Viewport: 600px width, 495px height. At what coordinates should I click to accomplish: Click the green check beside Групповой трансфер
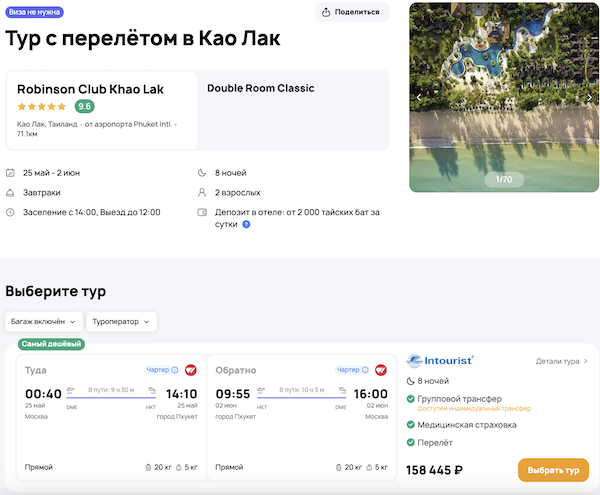pyautogui.click(x=411, y=398)
